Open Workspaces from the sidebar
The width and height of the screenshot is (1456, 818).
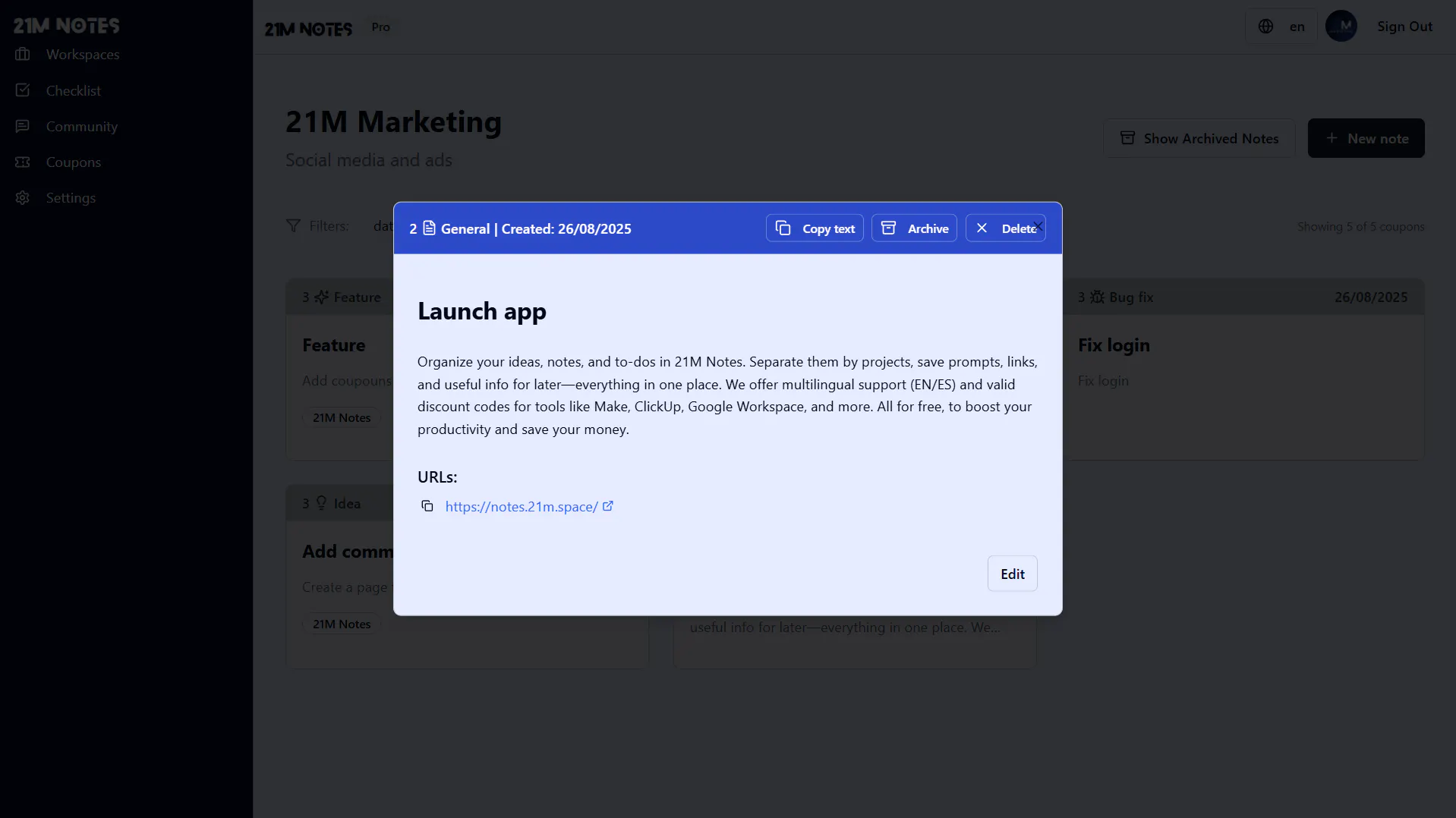[83, 55]
